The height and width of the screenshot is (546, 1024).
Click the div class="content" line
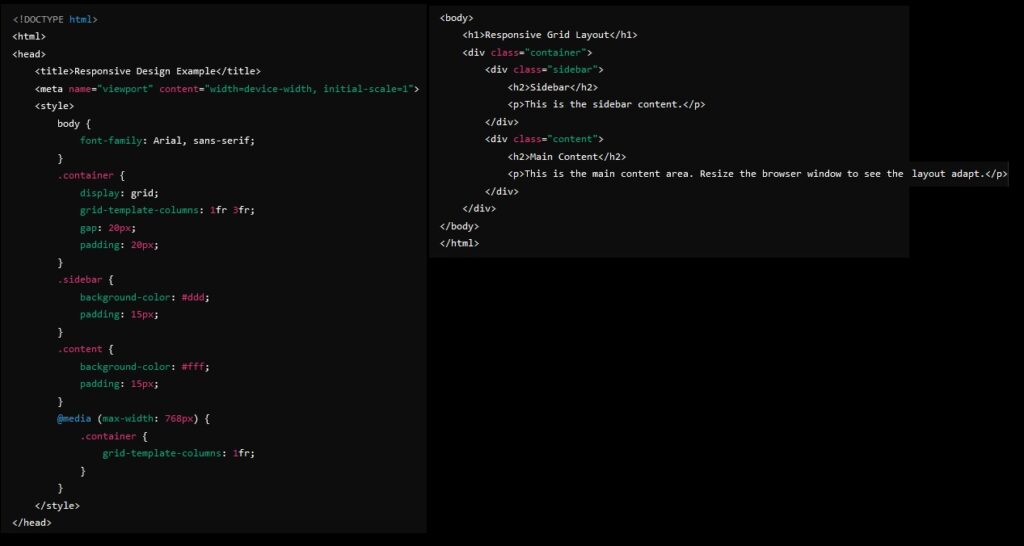[x=544, y=139]
